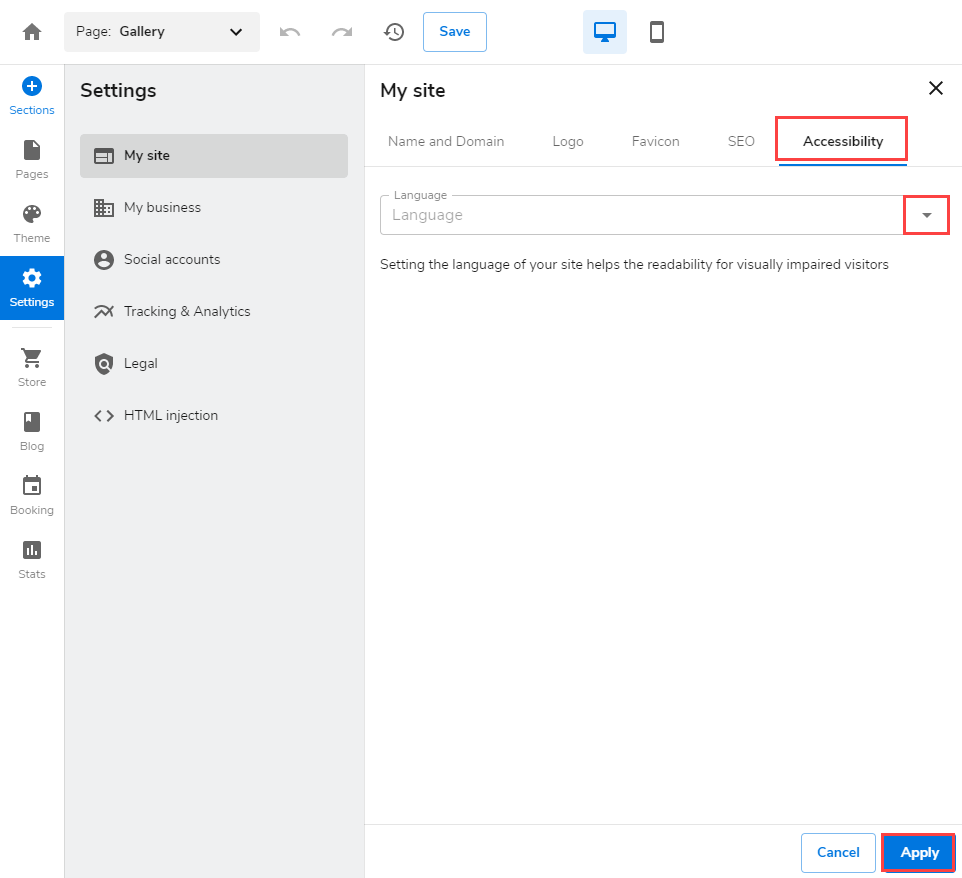Click the My site panel heading
The width and height of the screenshot is (962, 878).
point(413,91)
